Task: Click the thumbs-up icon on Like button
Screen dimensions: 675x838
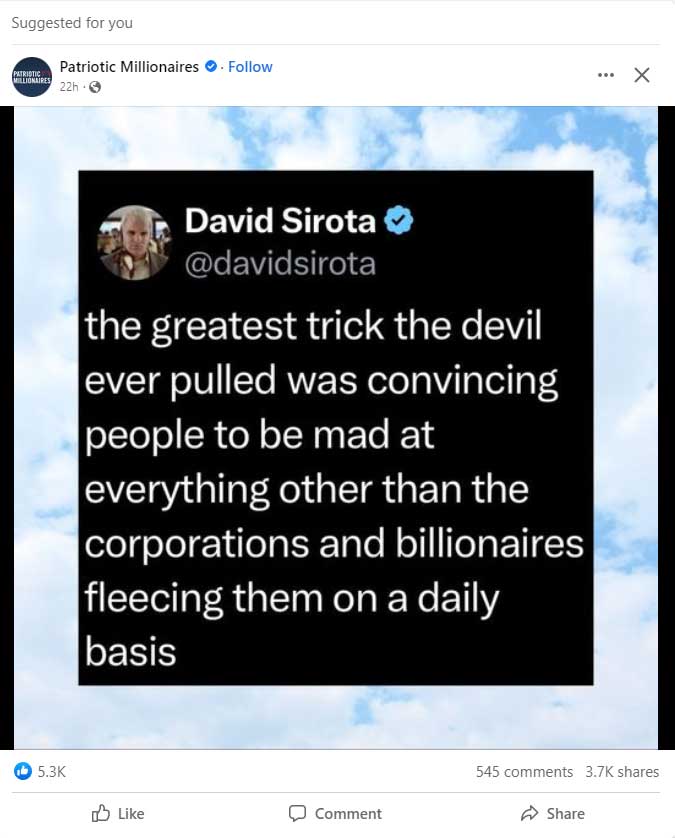Action: pyautogui.click(x=100, y=813)
